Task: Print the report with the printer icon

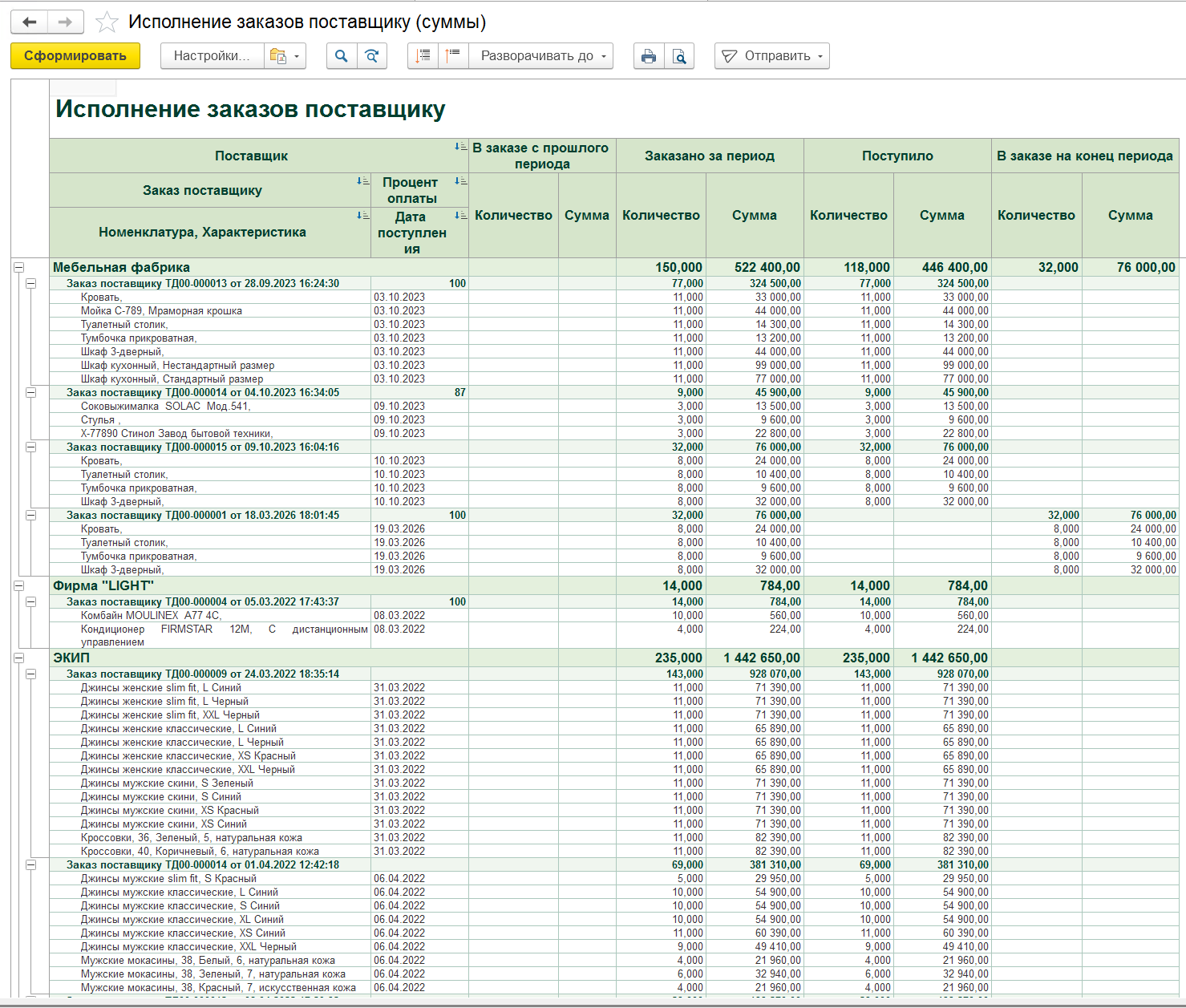Action: [x=649, y=56]
